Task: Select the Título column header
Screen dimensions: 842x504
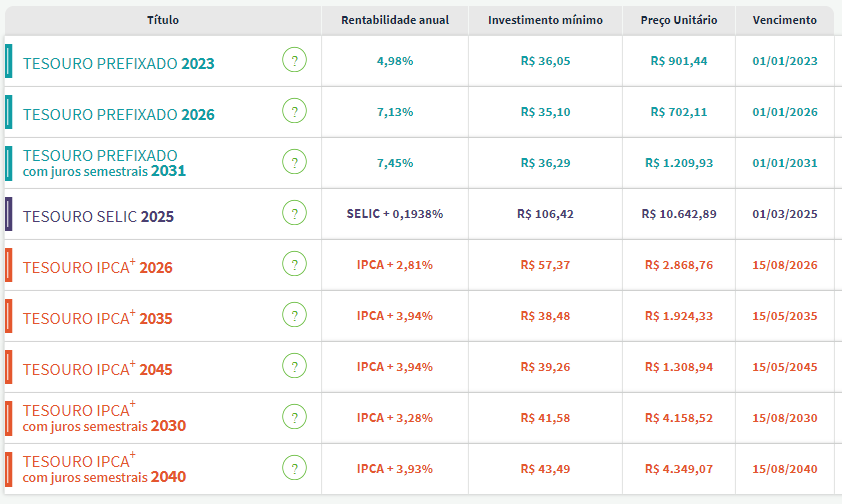Action: tap(163, 20)
